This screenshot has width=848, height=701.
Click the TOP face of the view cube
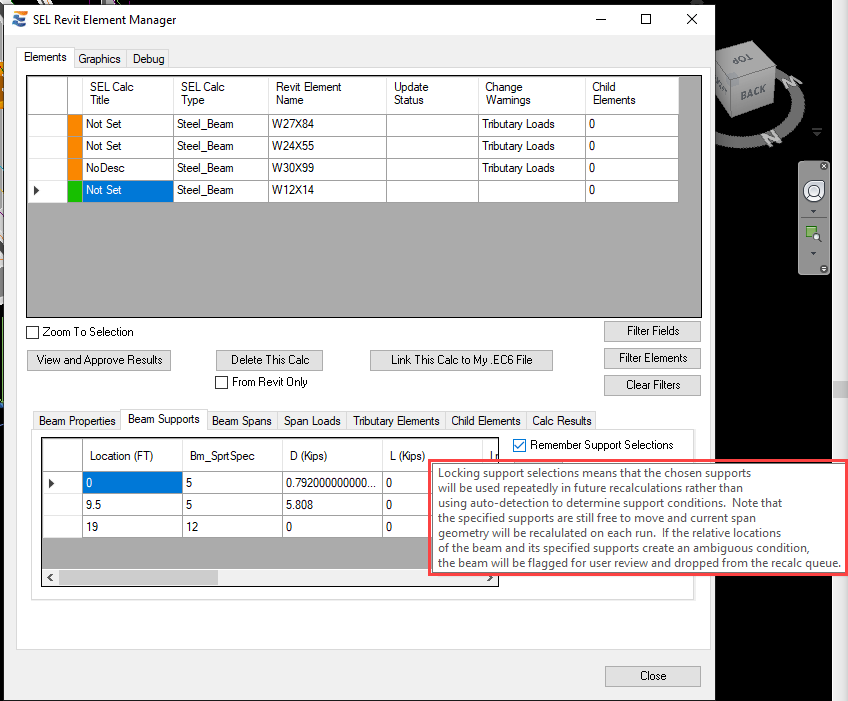point(743,59)
